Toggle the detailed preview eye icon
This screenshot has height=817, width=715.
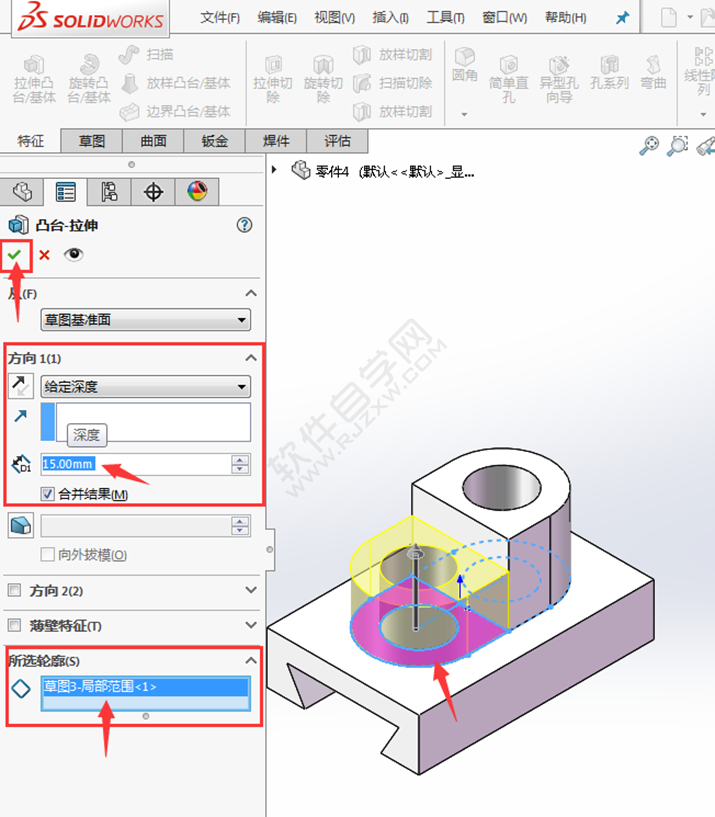click(x=73, y=254)
